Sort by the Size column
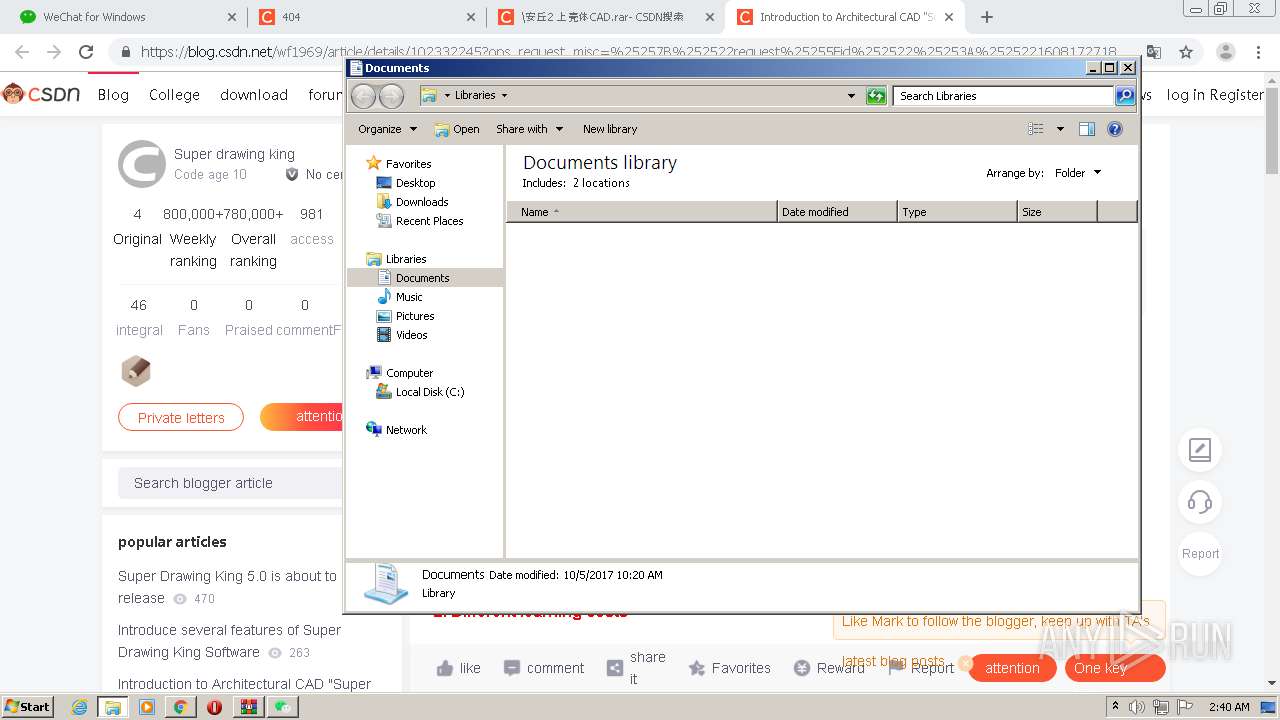This screenshot has height=720, width=1280. pyautogui.click(x=1057, y=212)
